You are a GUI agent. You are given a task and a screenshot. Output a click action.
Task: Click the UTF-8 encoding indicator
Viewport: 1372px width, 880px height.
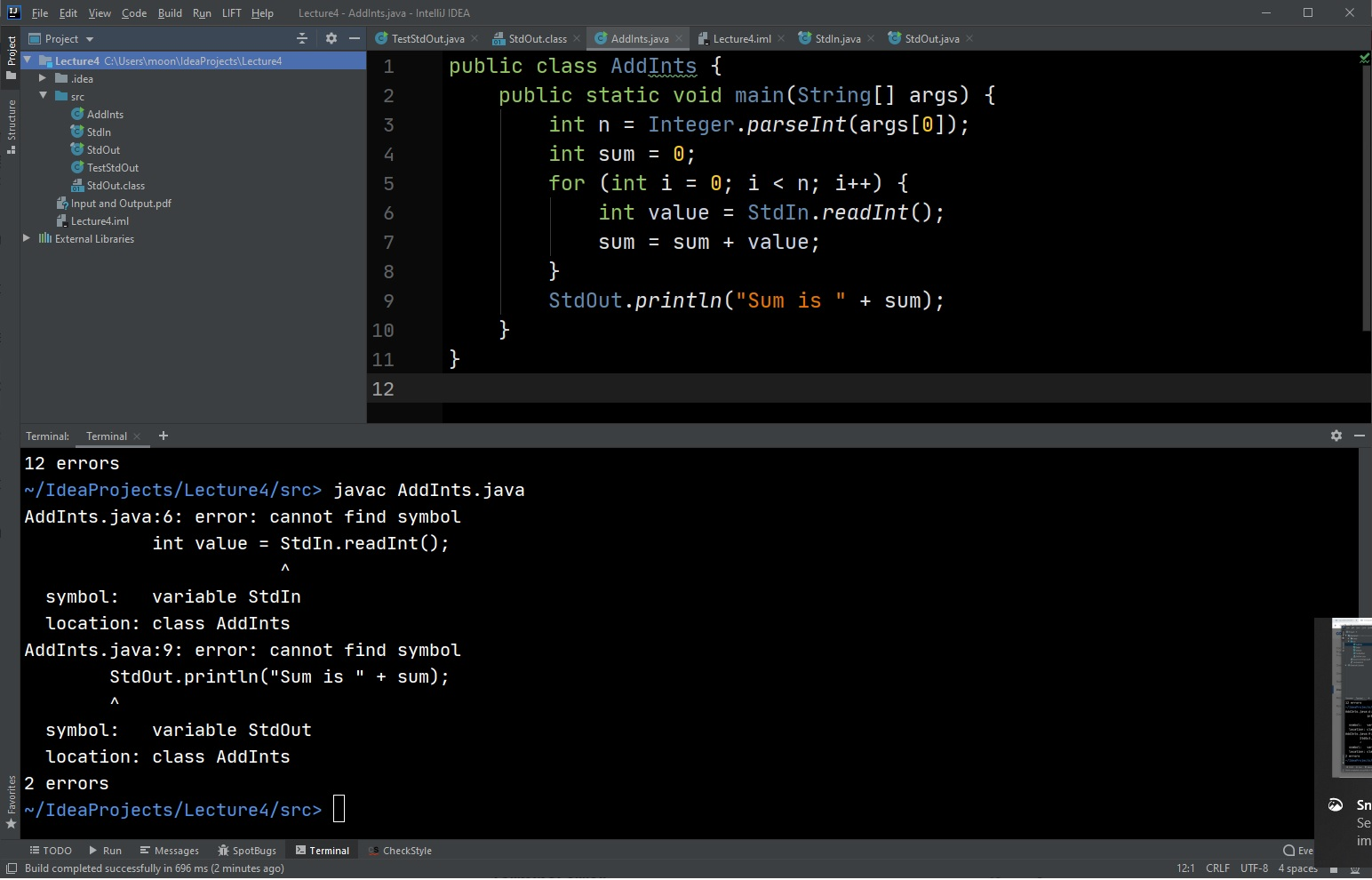coord(1254,868)
